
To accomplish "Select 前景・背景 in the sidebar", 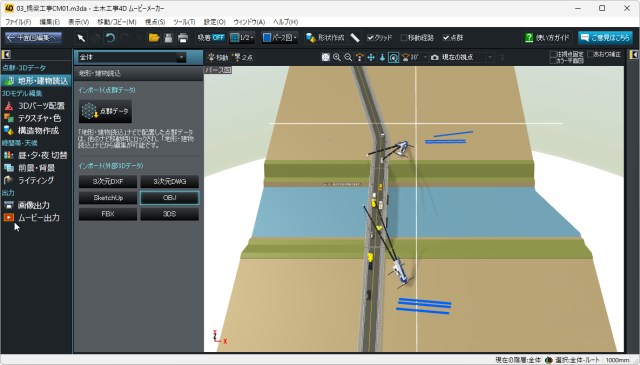I will click(29, 168).
